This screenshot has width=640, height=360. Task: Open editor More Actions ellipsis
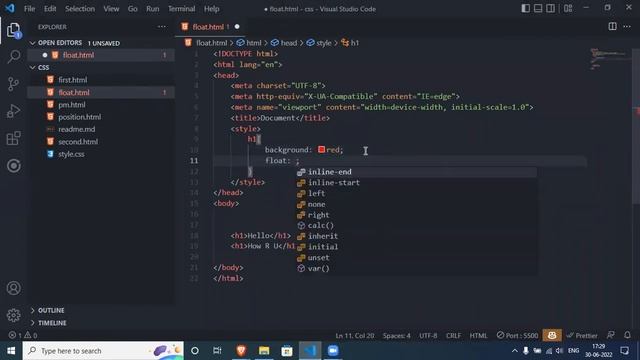[627, 27]
